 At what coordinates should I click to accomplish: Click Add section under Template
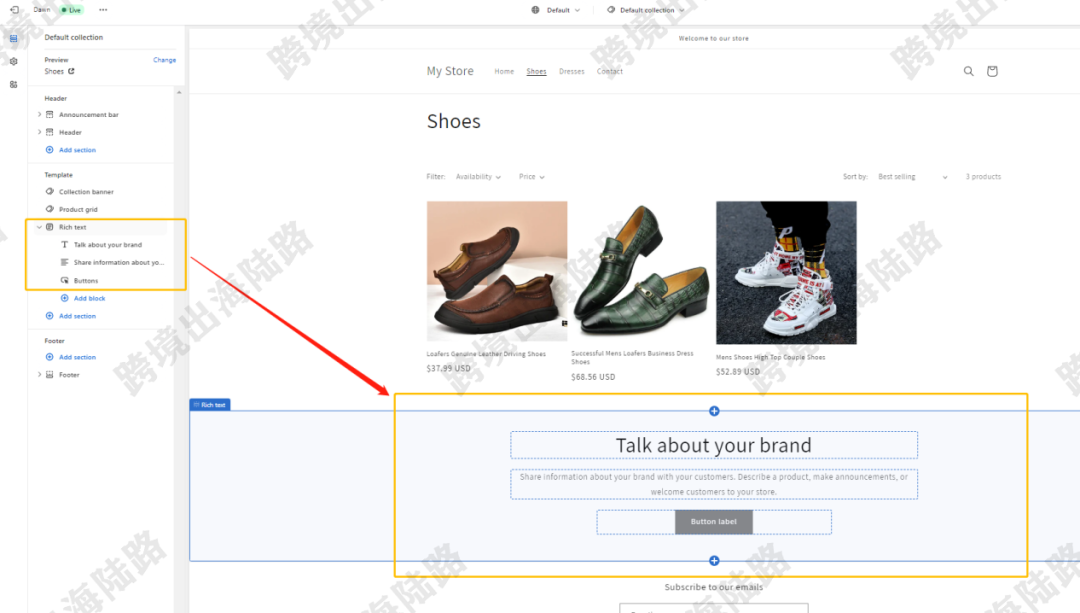pos(77,316)
